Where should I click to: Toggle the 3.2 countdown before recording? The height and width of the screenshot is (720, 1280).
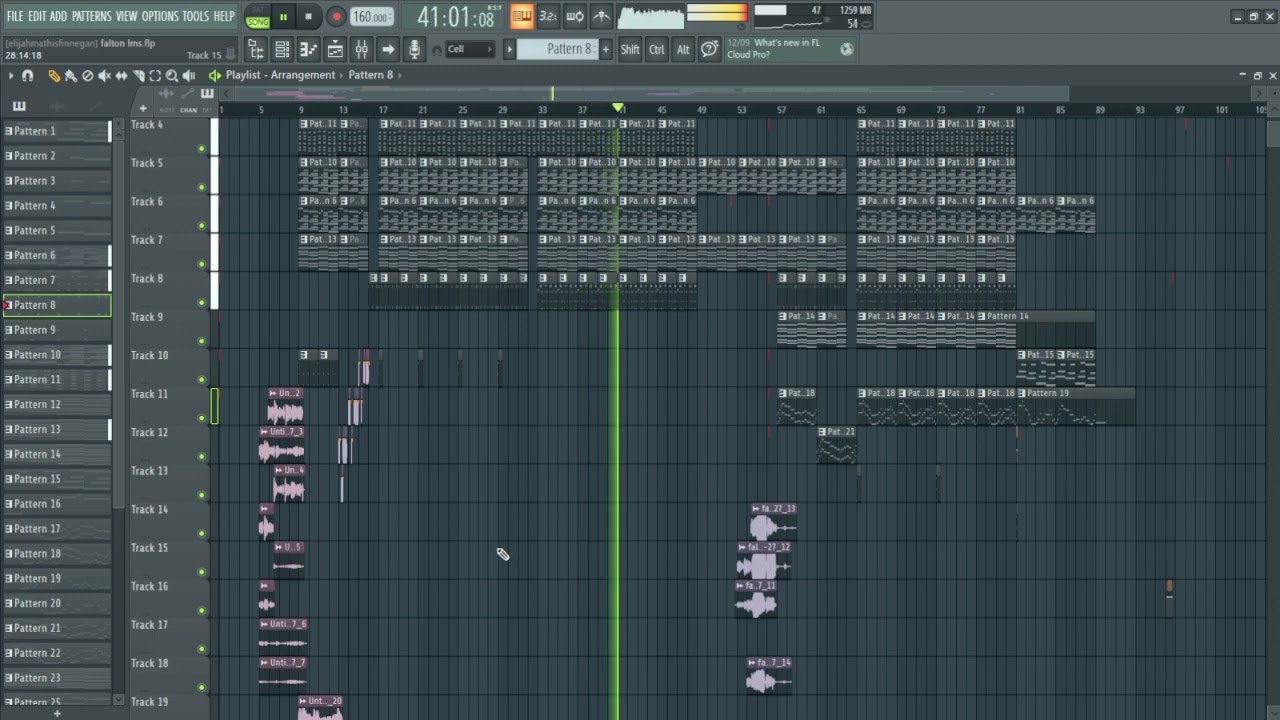(548, 16)
